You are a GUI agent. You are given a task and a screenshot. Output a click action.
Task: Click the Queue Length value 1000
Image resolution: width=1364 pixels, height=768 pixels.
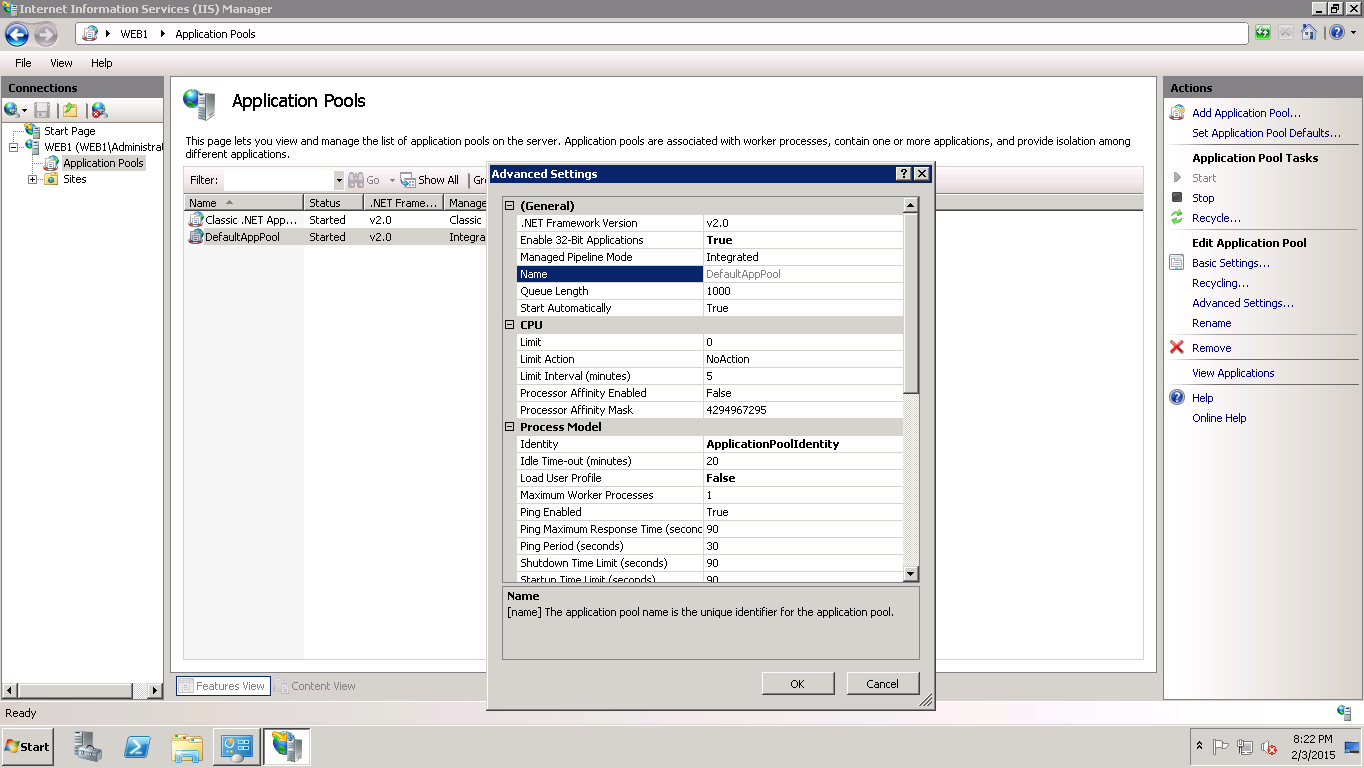pos(804,291)
